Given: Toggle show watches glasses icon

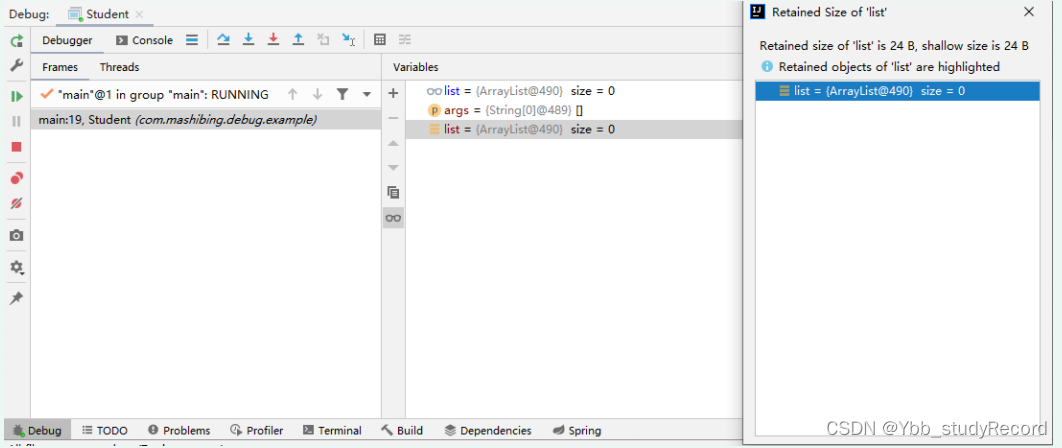Looking at the screenshot, I should click(x=393, y=218).
